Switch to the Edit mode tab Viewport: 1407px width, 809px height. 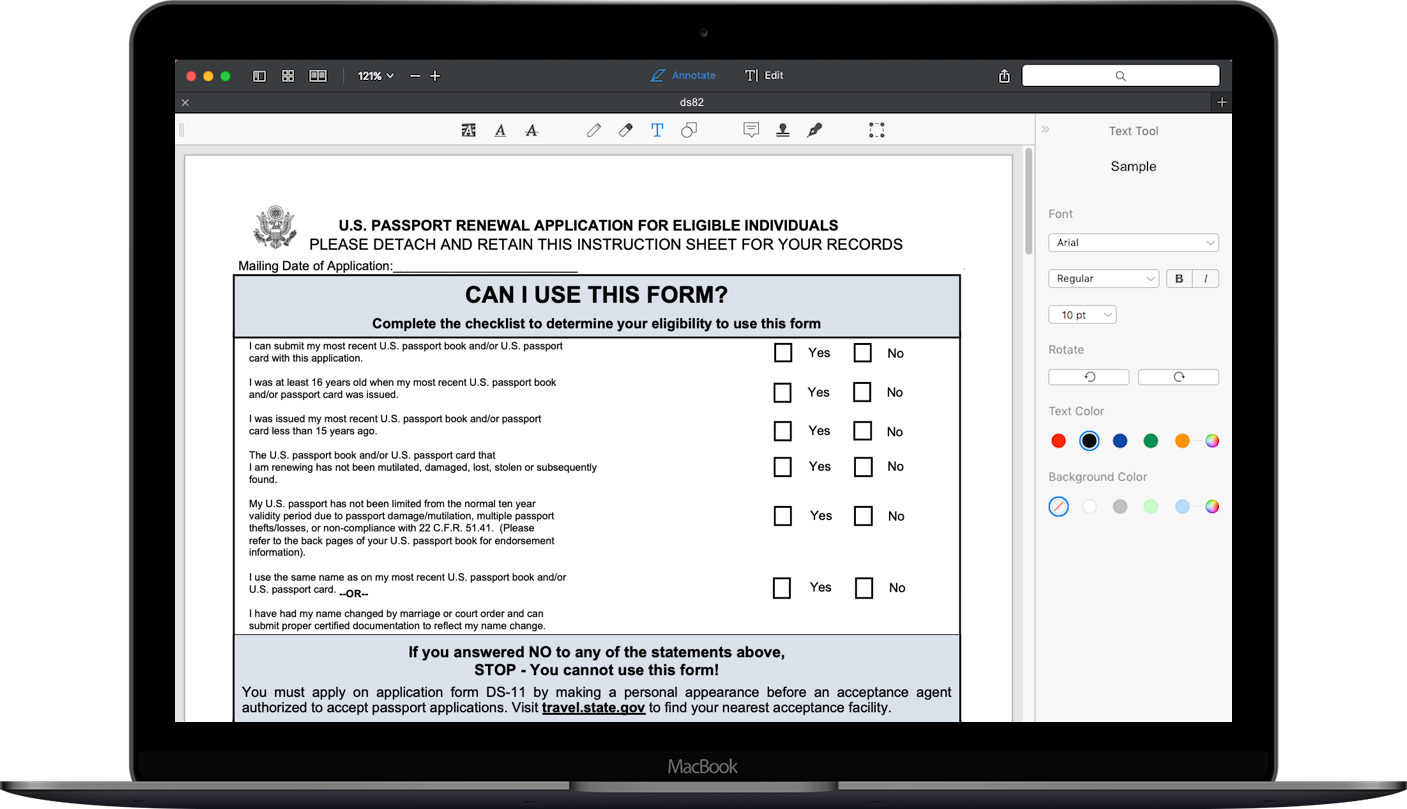(x=763, y=75)
